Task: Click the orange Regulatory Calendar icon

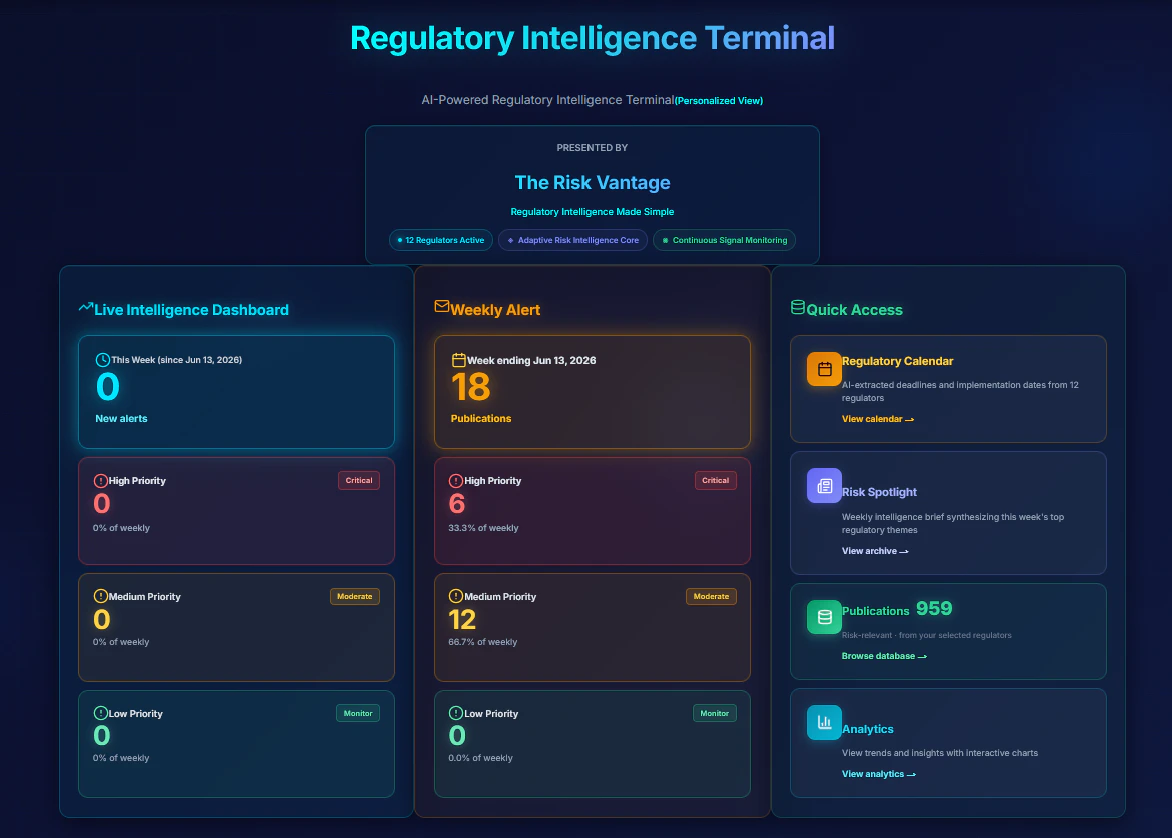Action: coord(824,369)
